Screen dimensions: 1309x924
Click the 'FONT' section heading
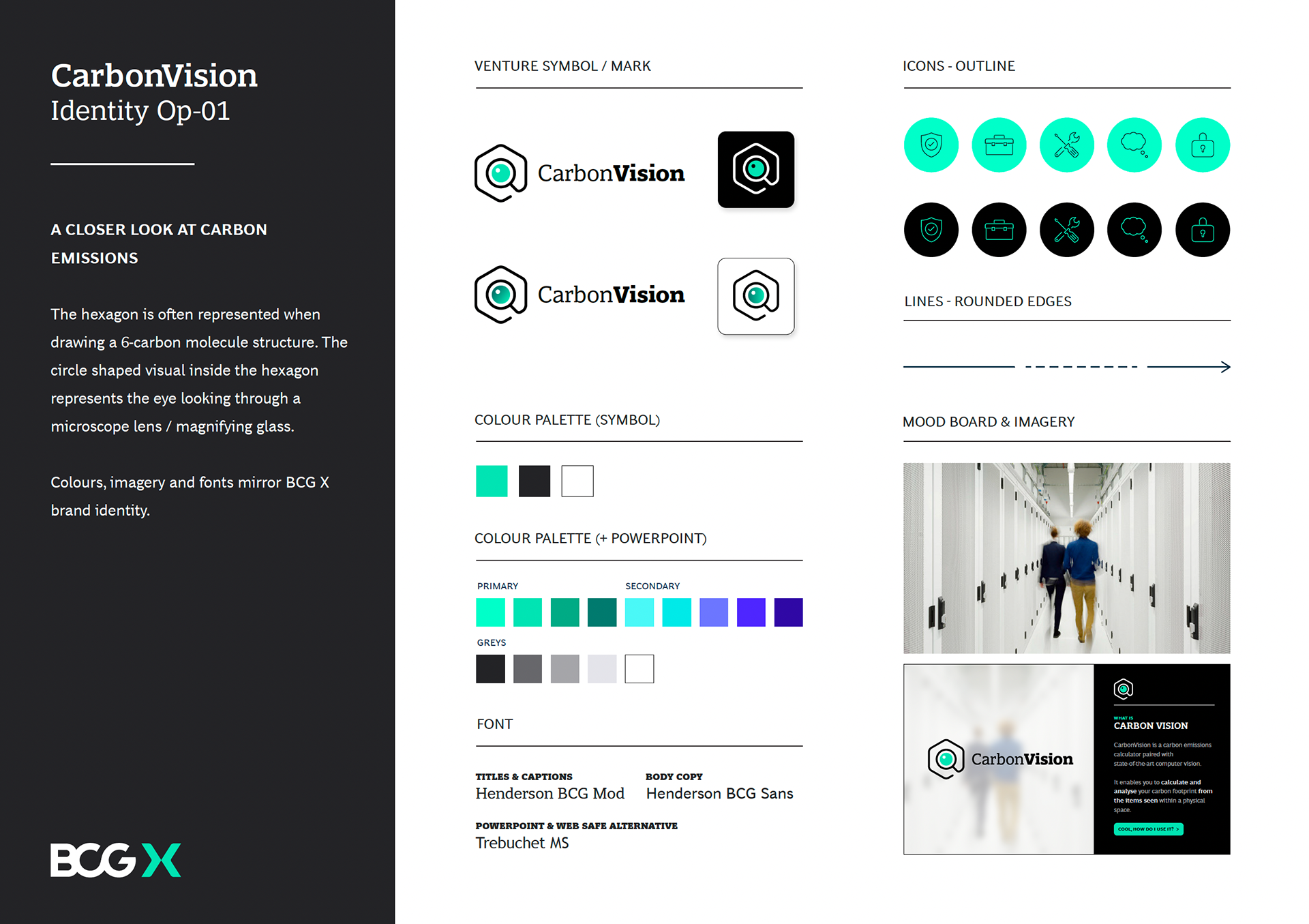pyautogui.click(x=495, y=724)
